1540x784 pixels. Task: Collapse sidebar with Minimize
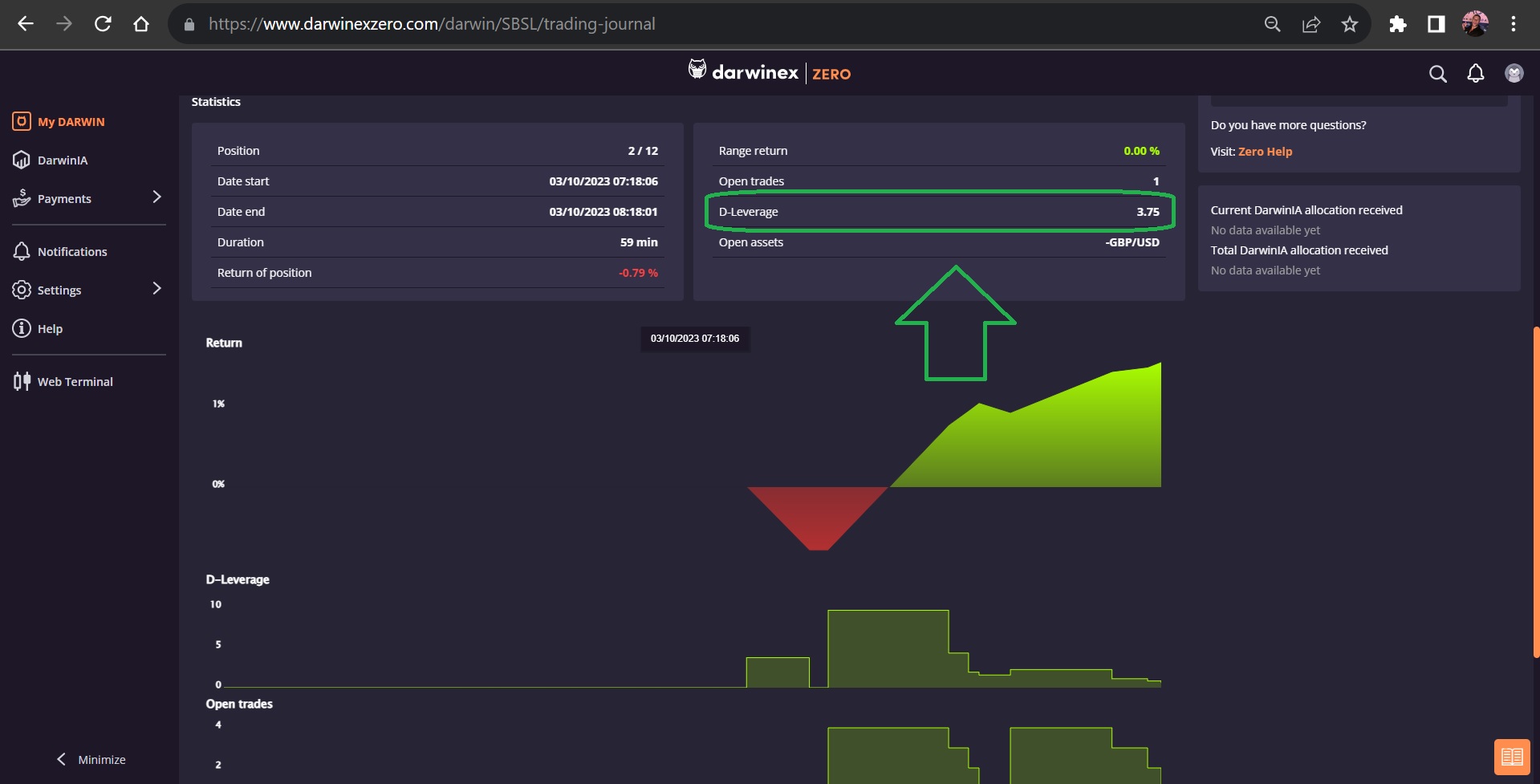91,759
